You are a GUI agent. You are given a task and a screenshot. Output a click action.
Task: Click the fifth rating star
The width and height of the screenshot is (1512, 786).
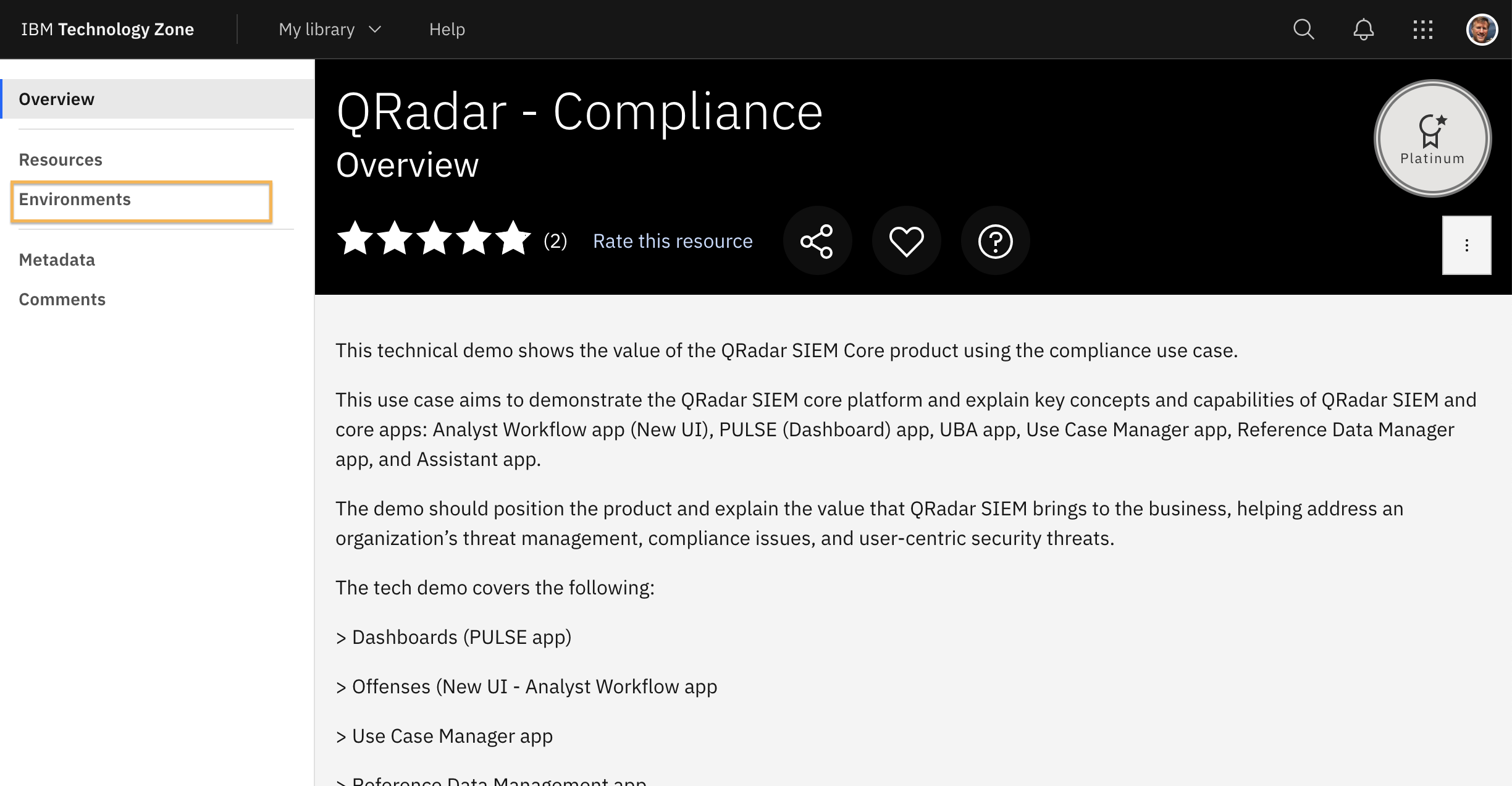pyautogui.click(x=513, y=239)
